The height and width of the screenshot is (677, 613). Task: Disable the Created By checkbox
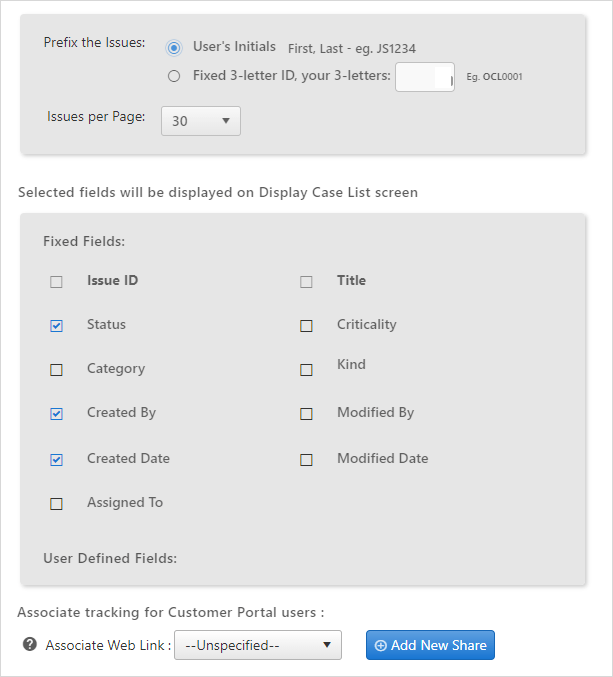57,414
